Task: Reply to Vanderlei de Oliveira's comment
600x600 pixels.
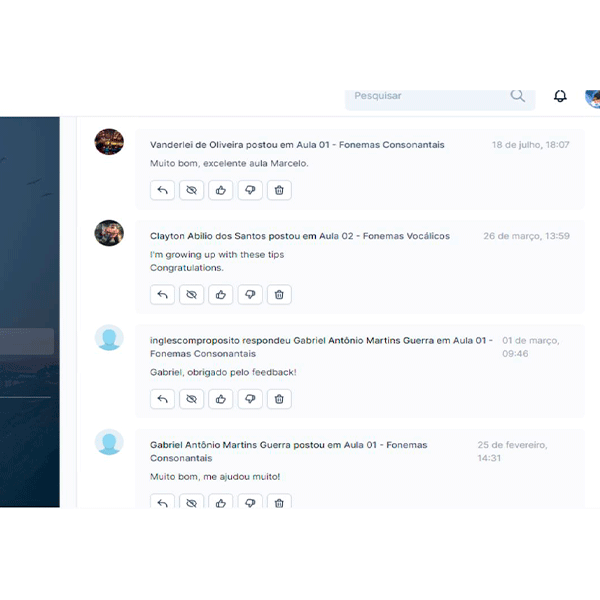Action: coord(162,190)
